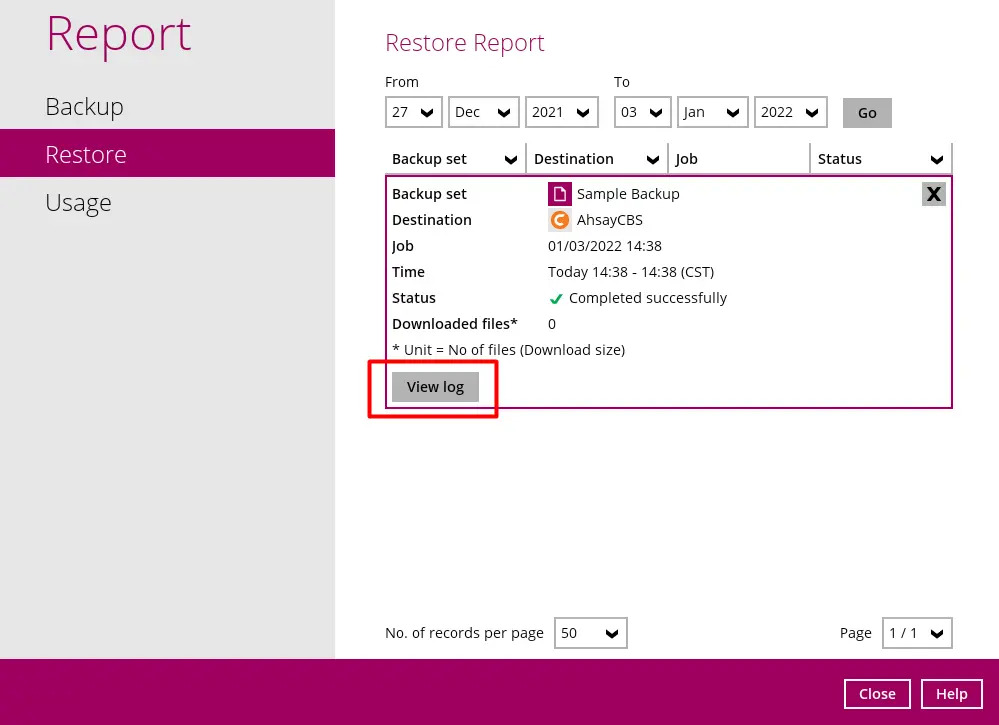Open the From year 2021 dropdown

coord(561,112)
